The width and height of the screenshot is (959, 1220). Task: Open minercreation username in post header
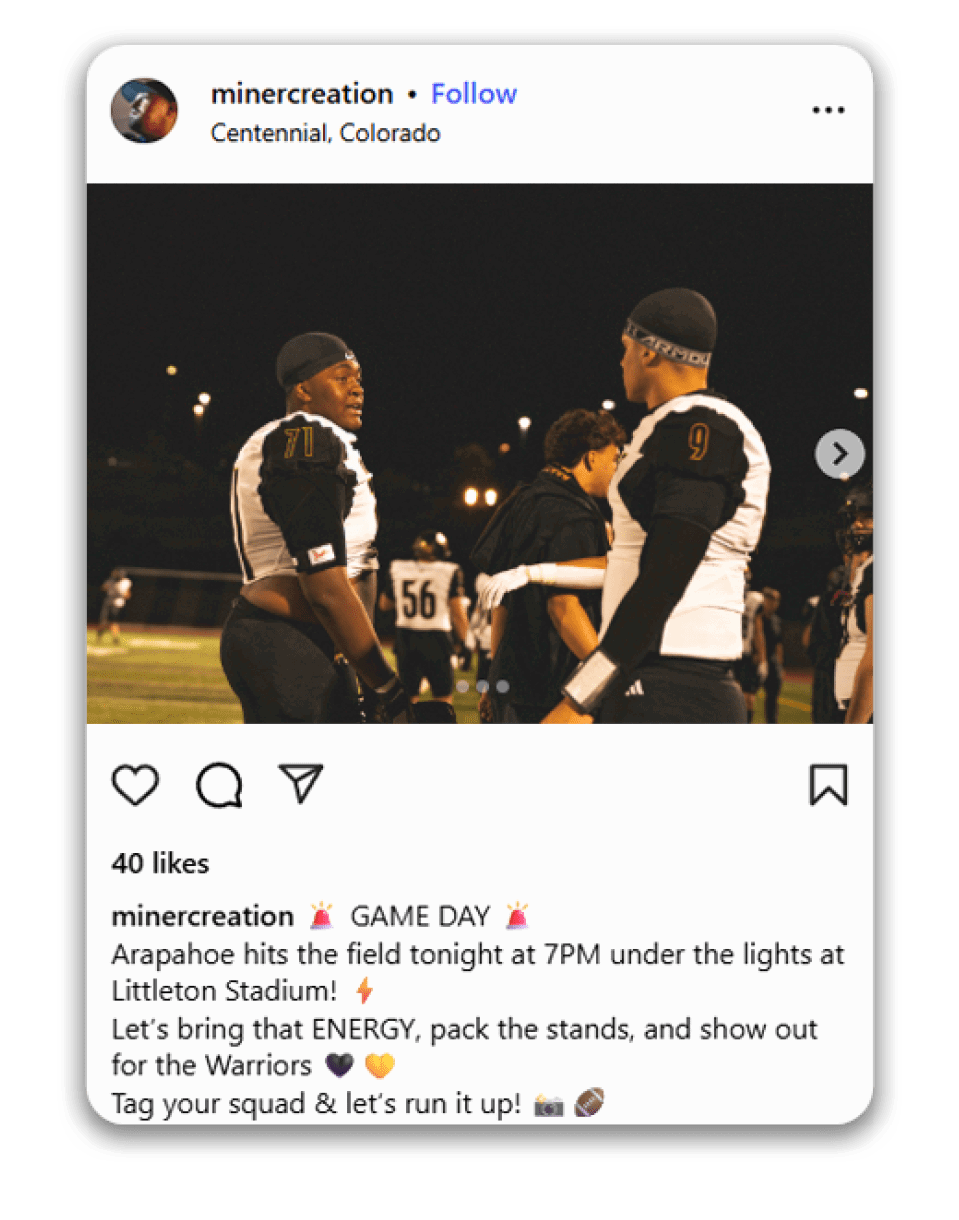tap(302, 94)
